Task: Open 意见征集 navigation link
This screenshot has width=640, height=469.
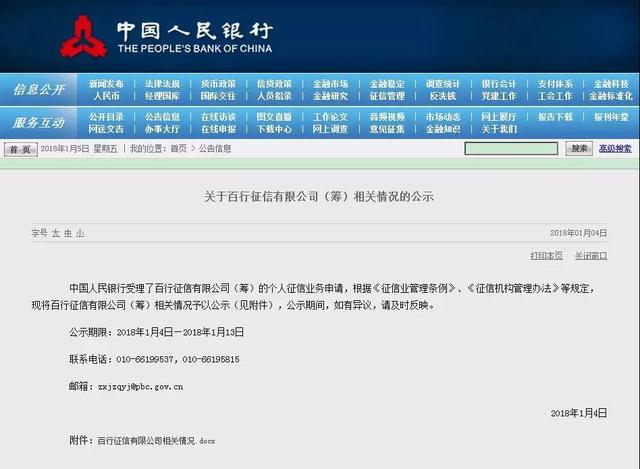Action: [387, 129]
